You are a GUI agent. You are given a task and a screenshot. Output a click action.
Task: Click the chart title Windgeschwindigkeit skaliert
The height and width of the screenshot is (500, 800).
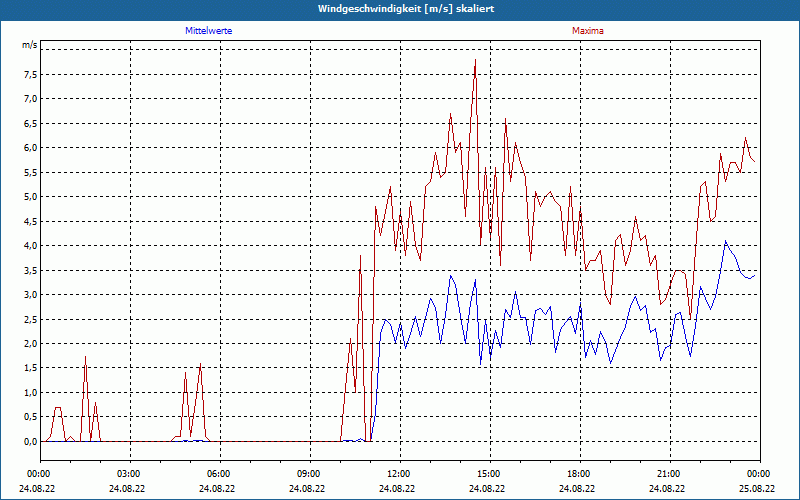[x=406, y=9]
